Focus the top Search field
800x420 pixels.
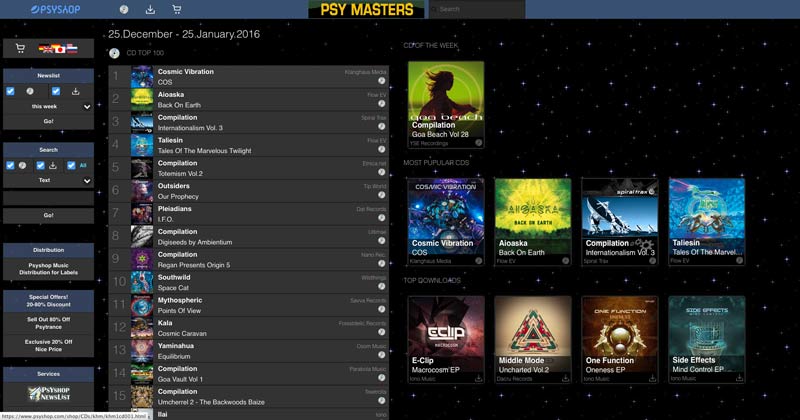(477, 9)
